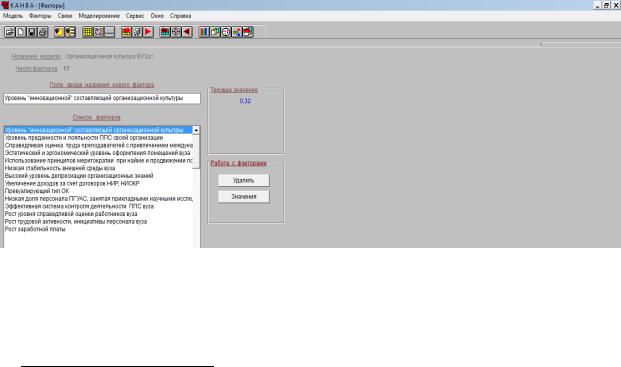Click the yellow list factor icon
Screen dimensions: 621x367
click(70, 32)
